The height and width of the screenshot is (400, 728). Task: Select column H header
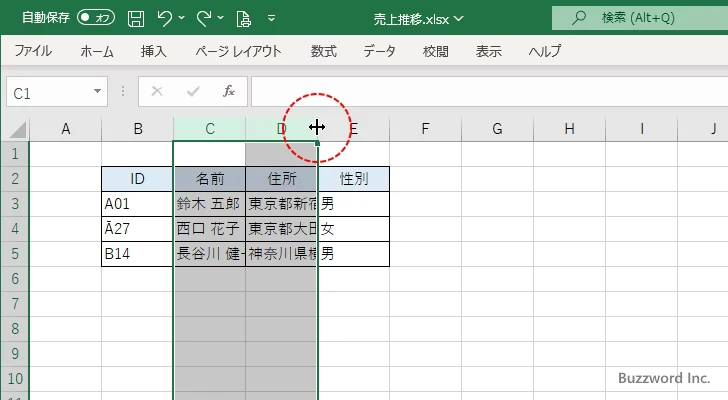coord(569,129)
